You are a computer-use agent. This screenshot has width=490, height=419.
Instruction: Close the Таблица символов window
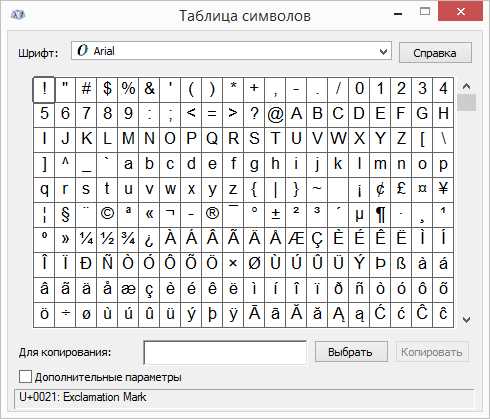(460, 12)
